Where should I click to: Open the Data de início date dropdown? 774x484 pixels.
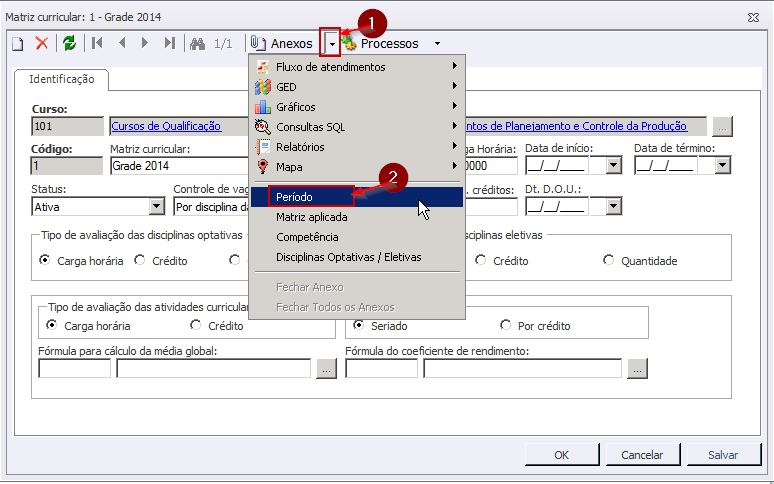click(x=612, y=166)
